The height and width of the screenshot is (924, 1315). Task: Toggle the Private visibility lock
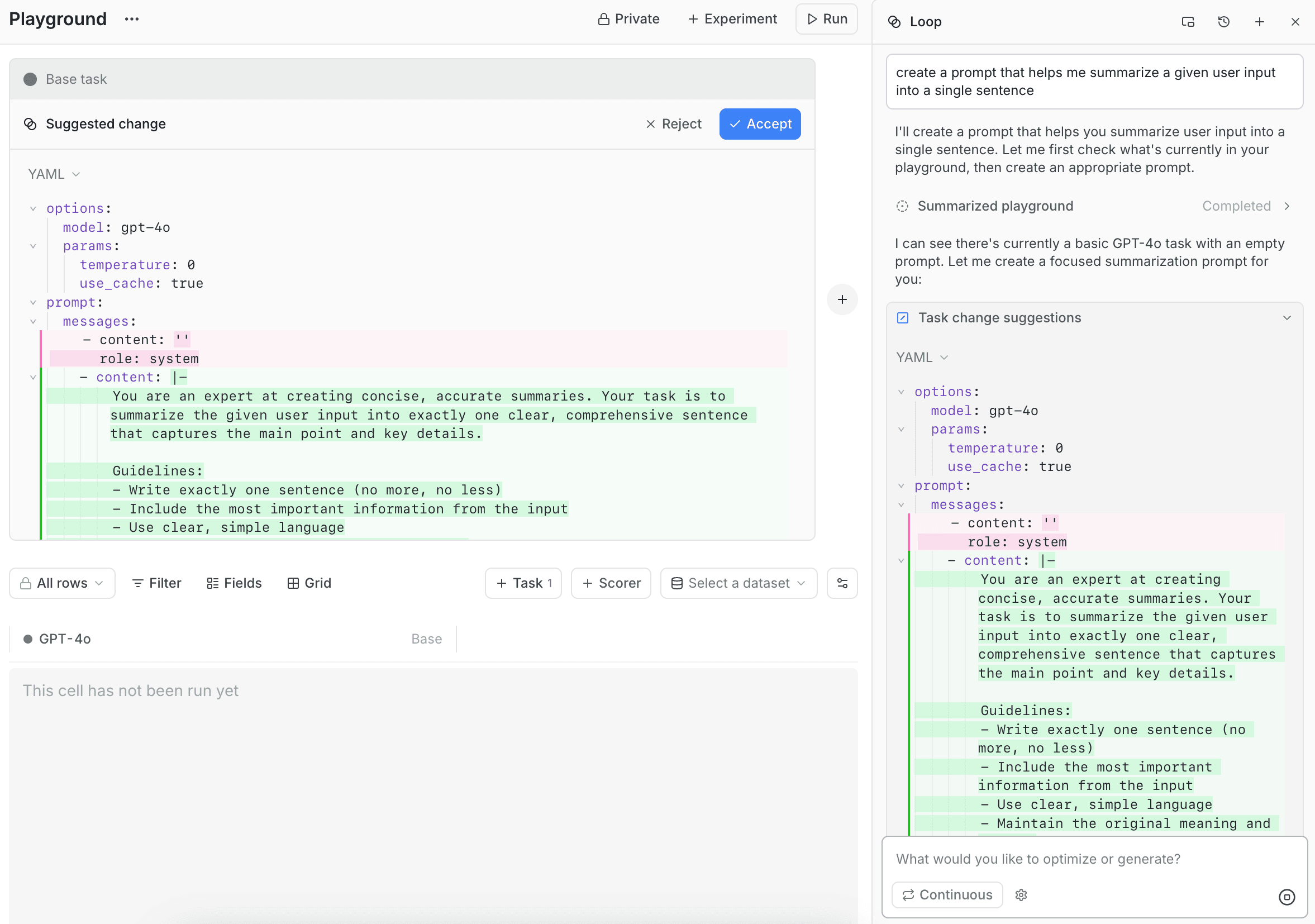pos(628,19)
